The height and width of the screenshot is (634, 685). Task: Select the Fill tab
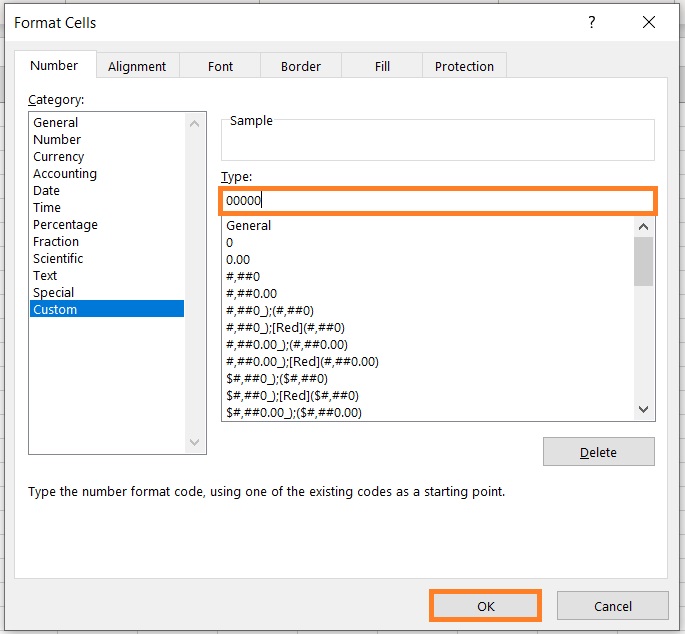pos(382,66)
